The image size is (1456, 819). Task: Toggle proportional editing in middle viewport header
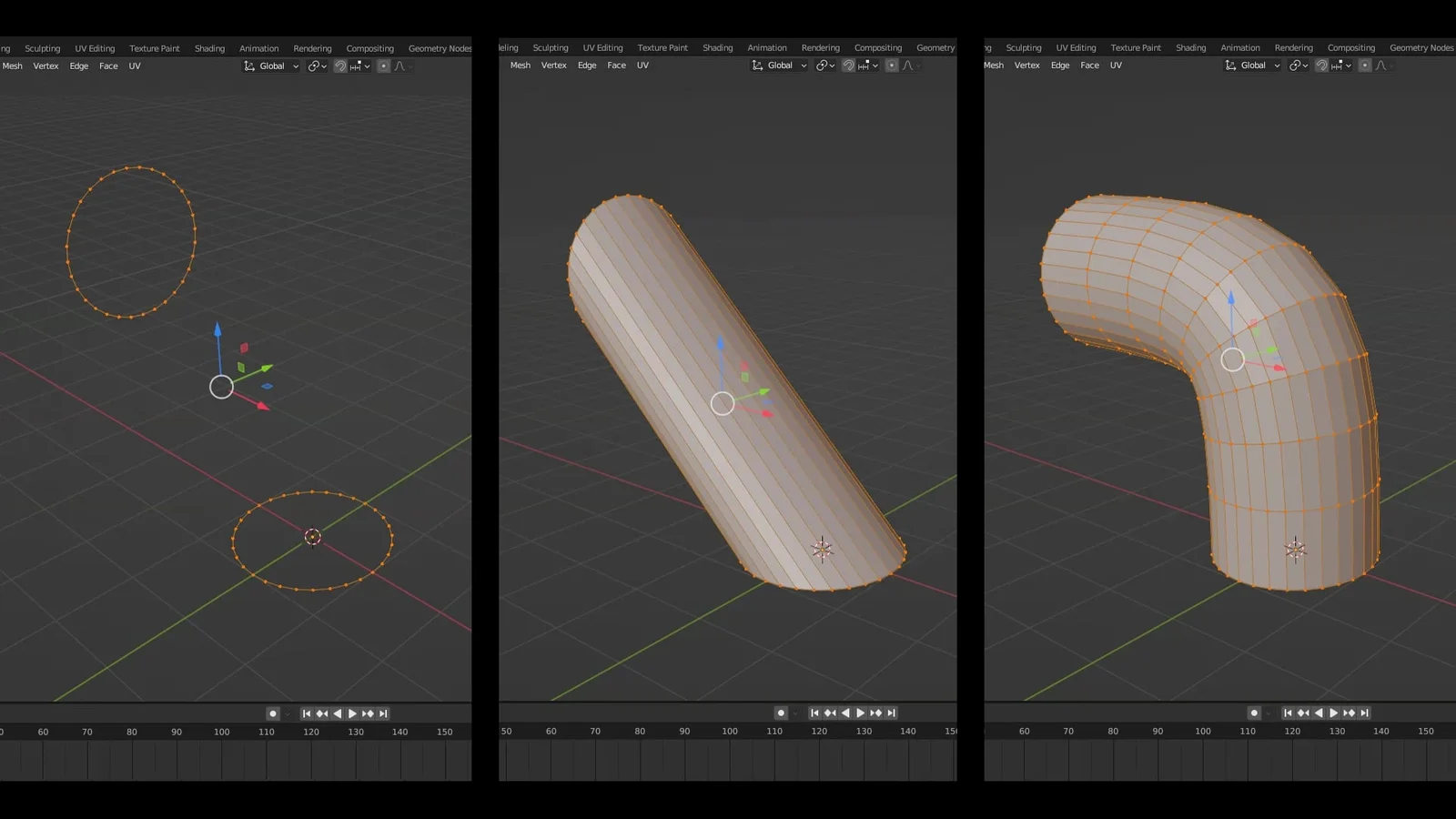coord(892,66)
